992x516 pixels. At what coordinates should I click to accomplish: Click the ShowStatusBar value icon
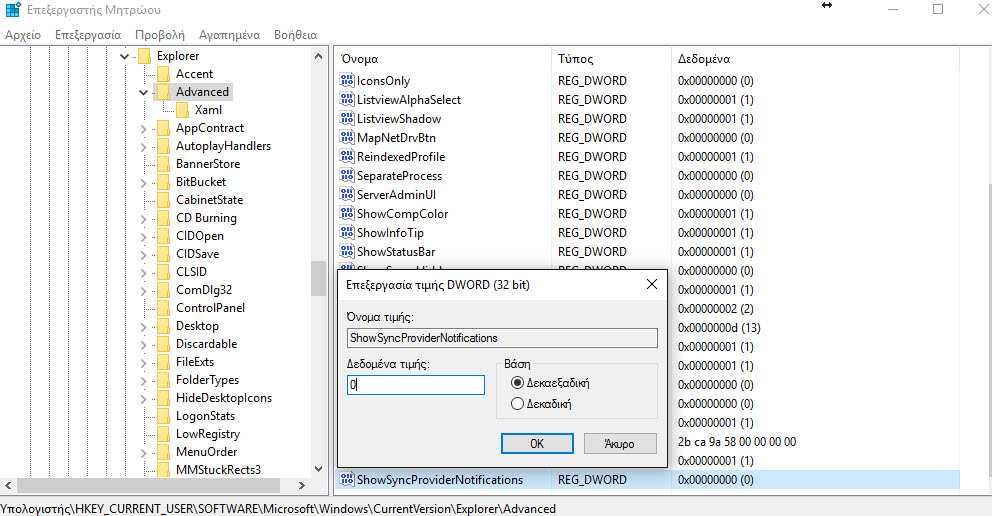(x=347, y=251)
